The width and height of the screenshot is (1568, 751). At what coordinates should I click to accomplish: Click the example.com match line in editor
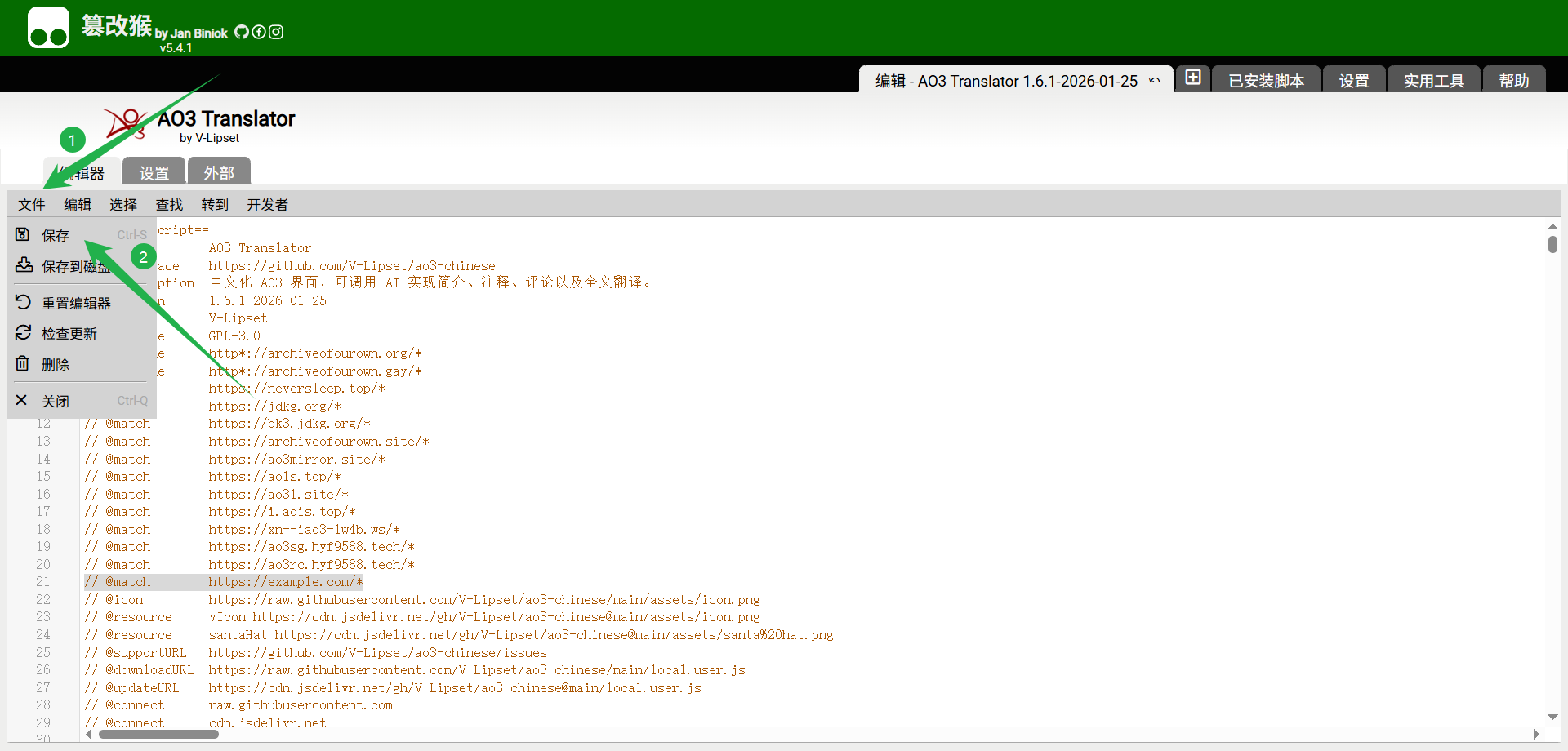pos(285,582)
